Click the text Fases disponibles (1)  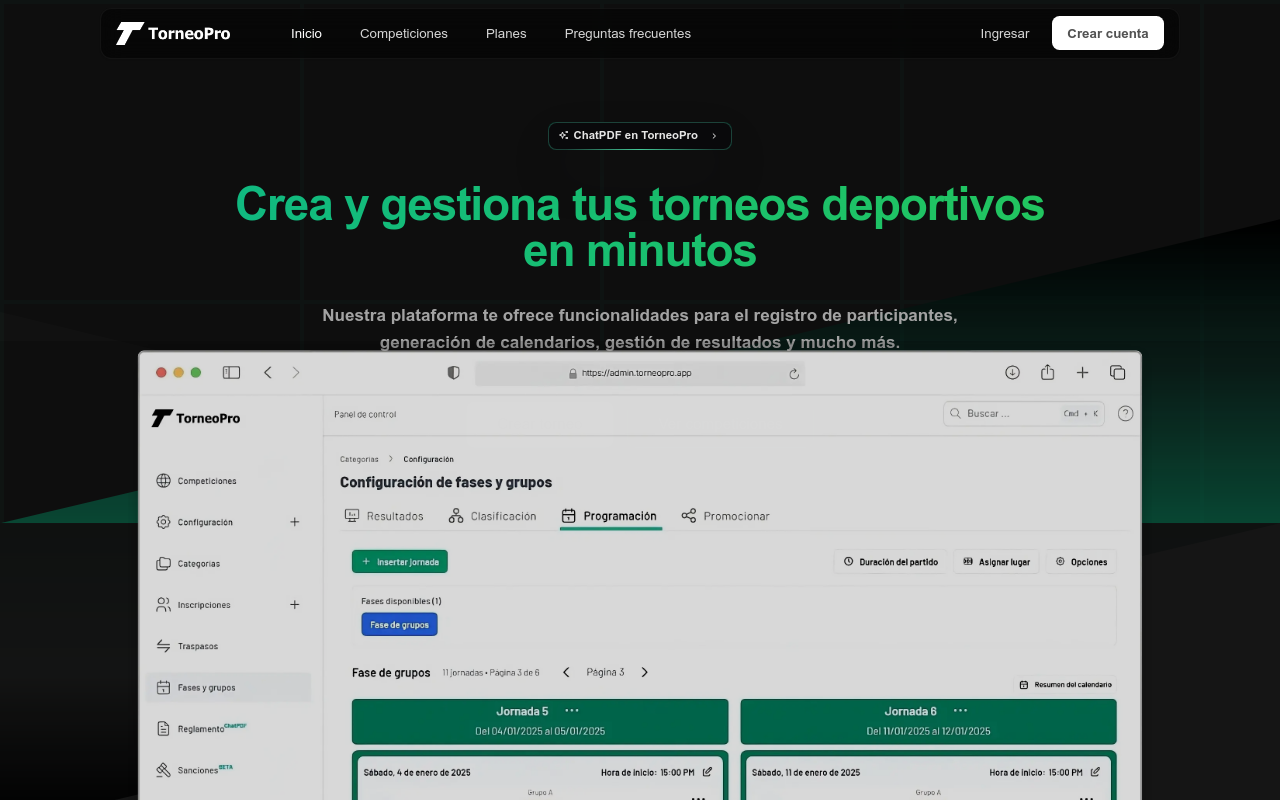click(x=401, y=601)
